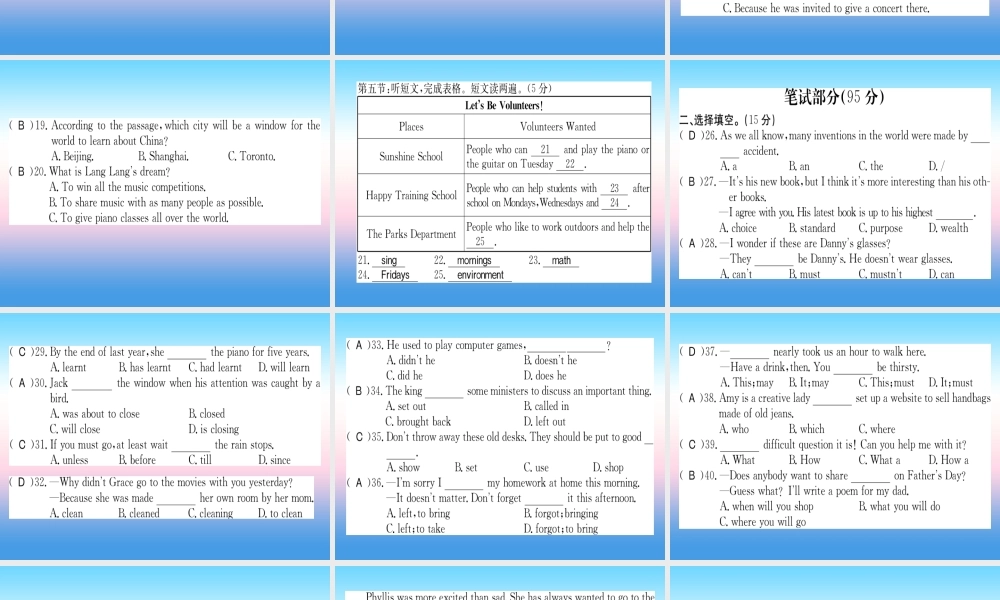Open the slide with questions 26 to 28
The width and height of the screenshot is (1000, 600).
pos(835,183)
